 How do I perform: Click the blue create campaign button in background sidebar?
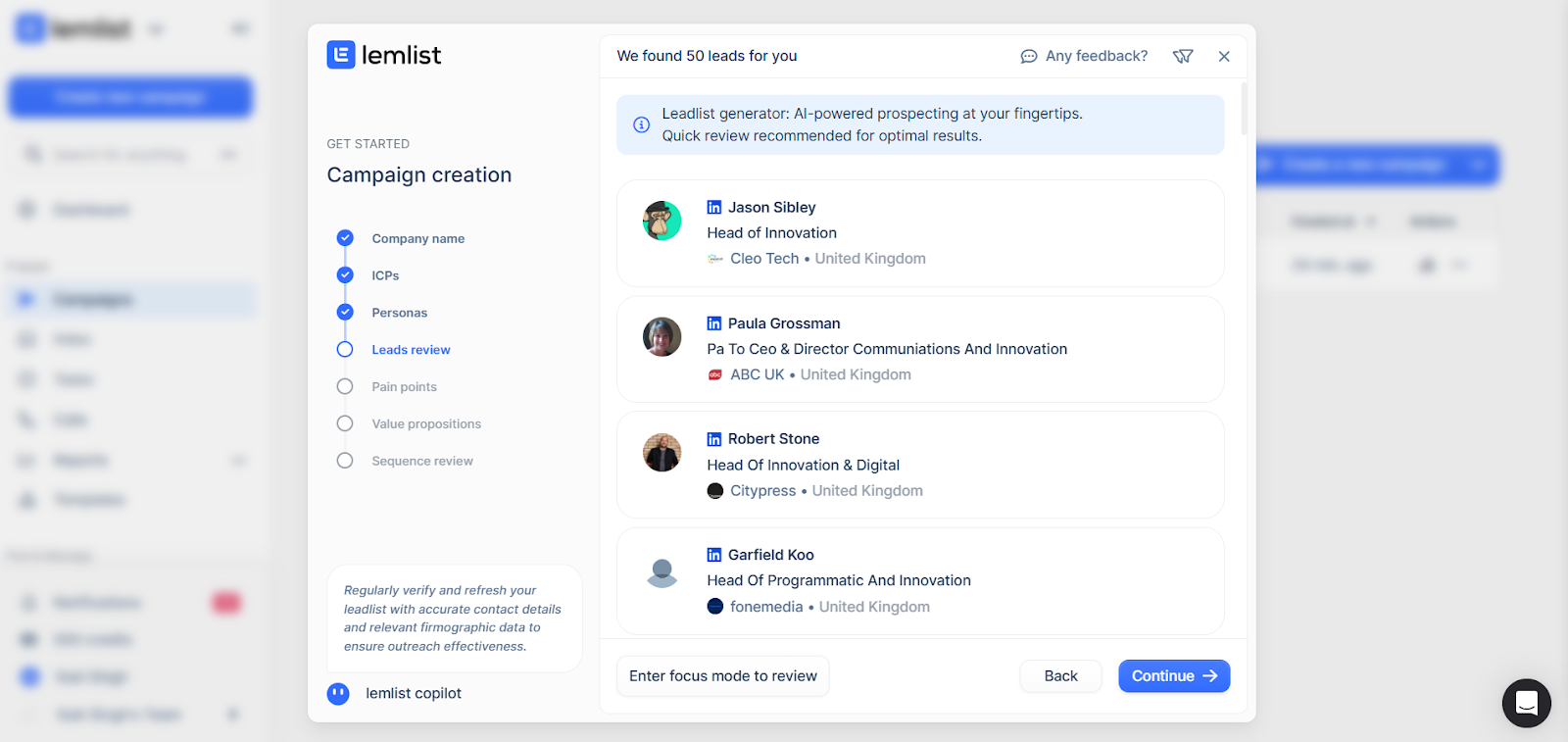click(131, 97)
